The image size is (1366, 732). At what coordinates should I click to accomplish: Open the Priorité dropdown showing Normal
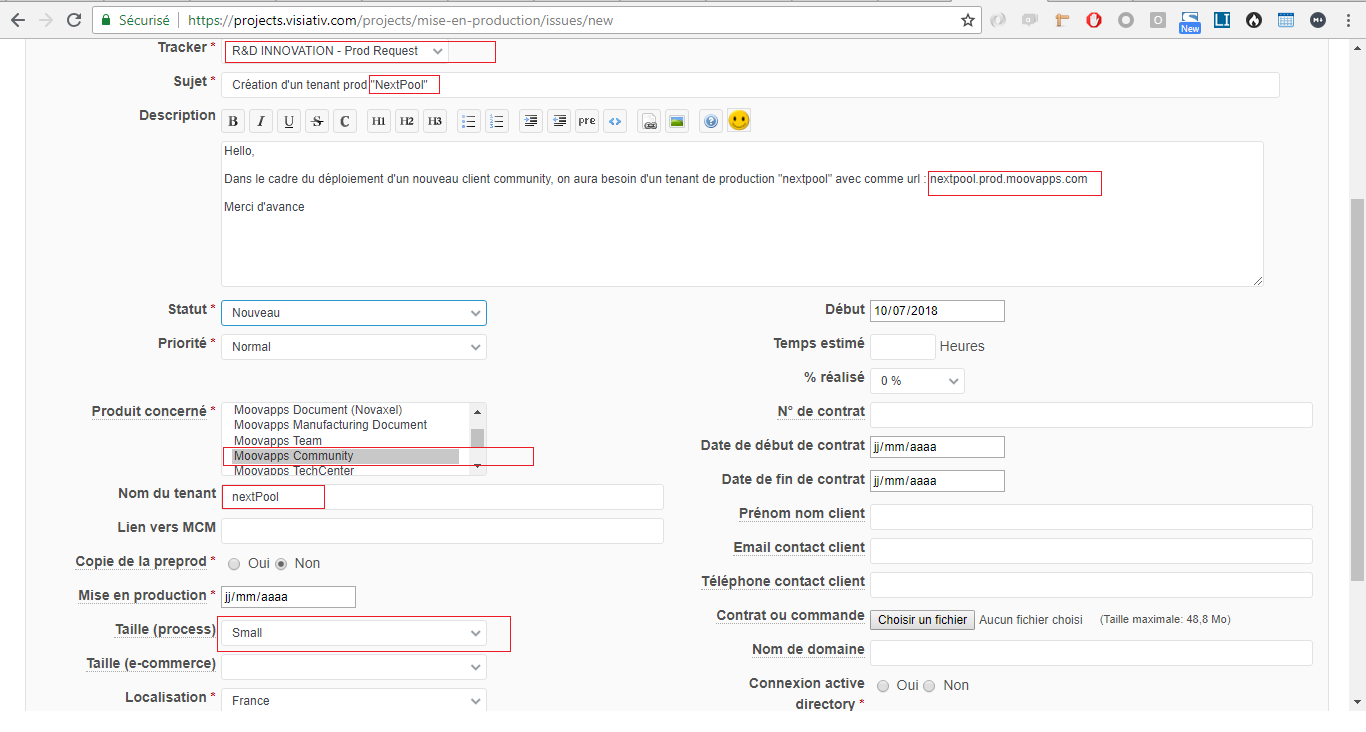(354, 347)
